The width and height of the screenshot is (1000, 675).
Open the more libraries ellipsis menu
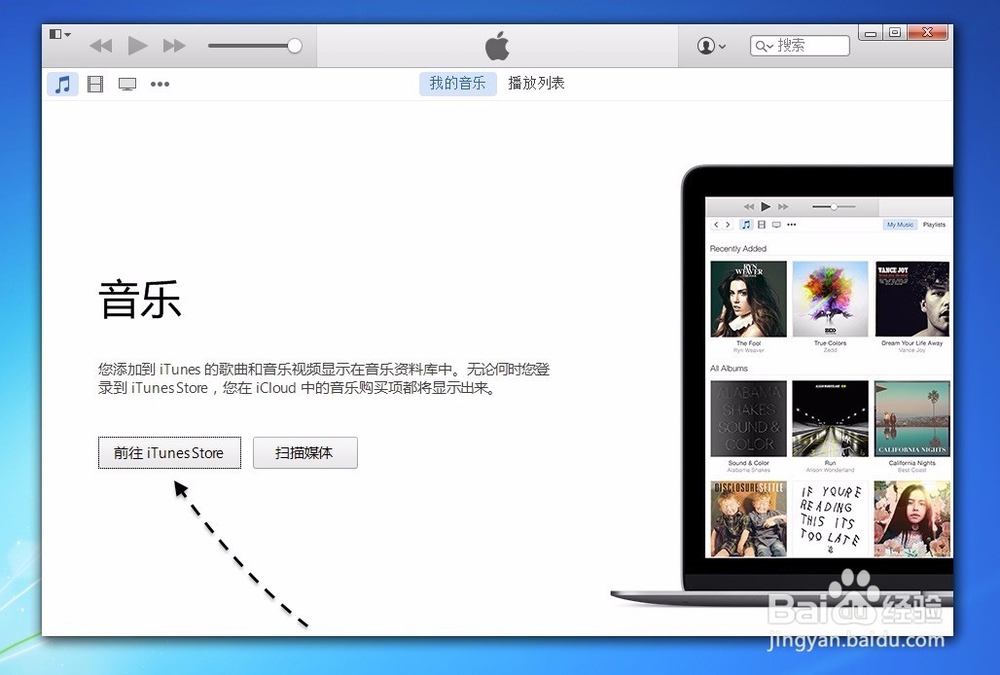click(x=159, y=84)
